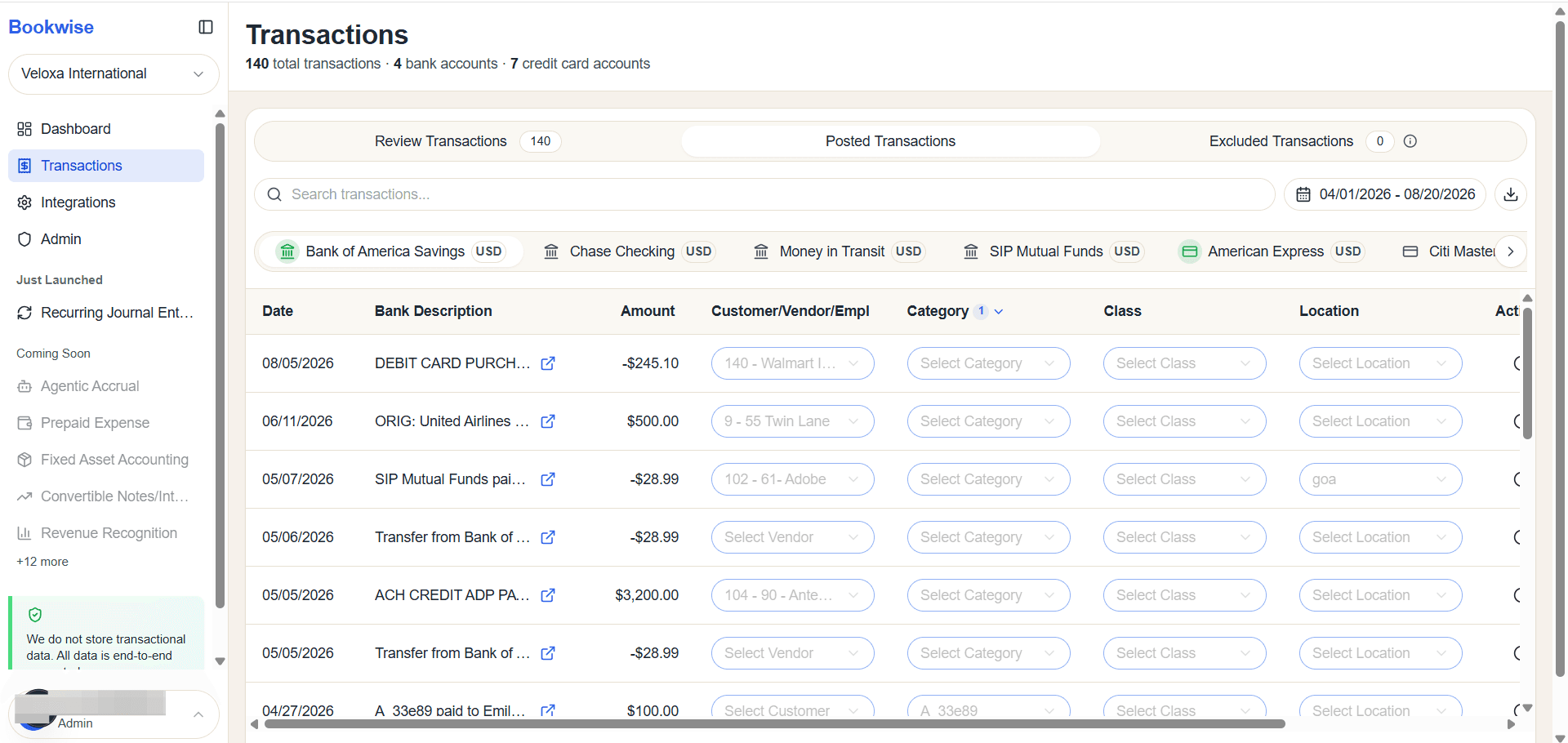The image size is (1568, 743).
Task: Open class dropdown for ACH CREDIT ADP row
Action: 1184,595
